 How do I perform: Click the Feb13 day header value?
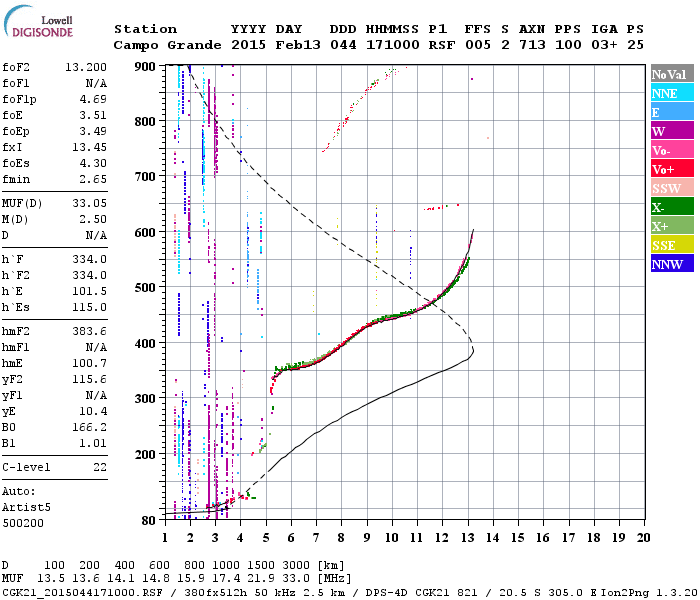pyautogui.click(x=298, y=45)
